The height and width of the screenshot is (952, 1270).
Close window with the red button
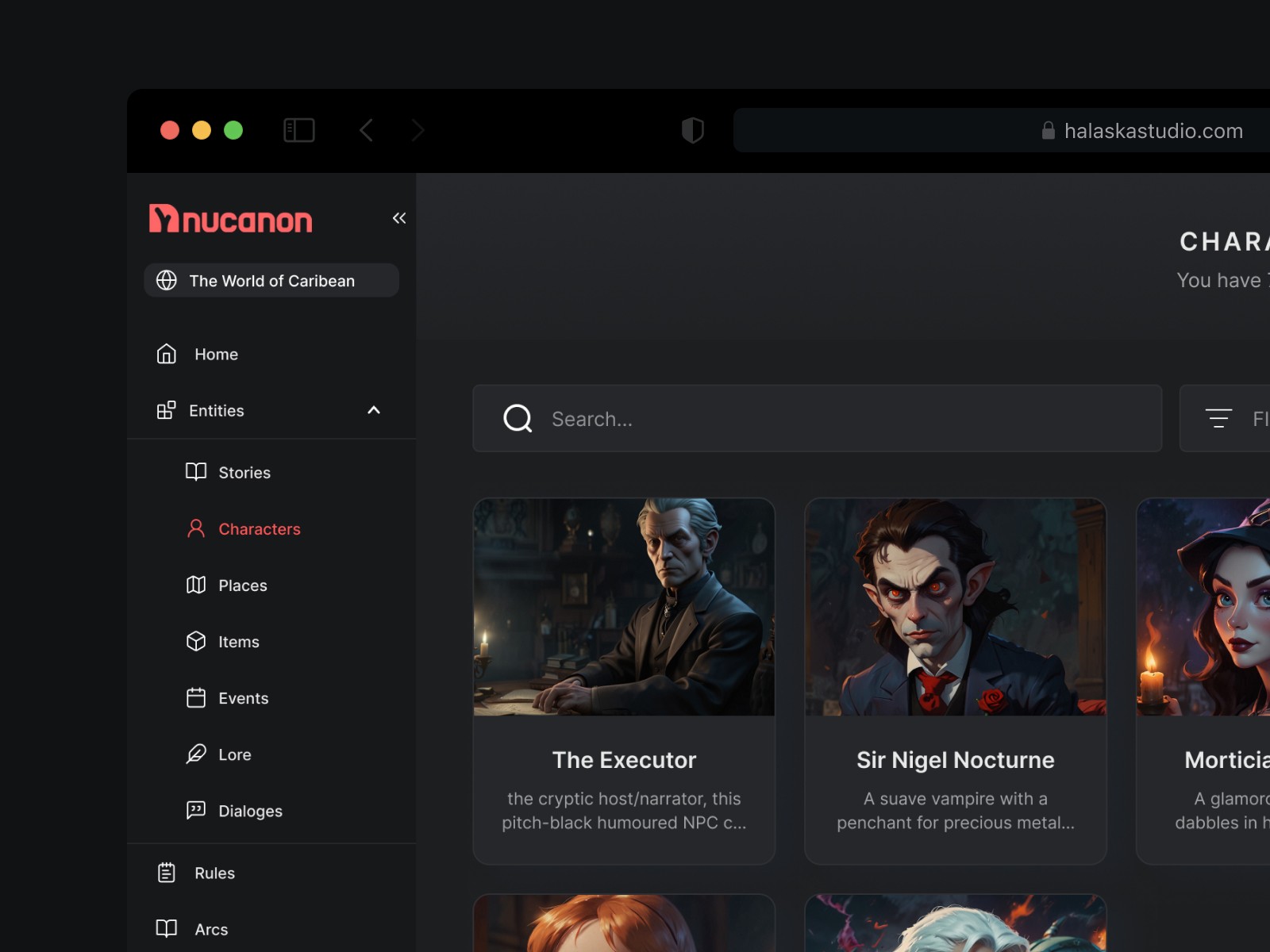(170, 130)
